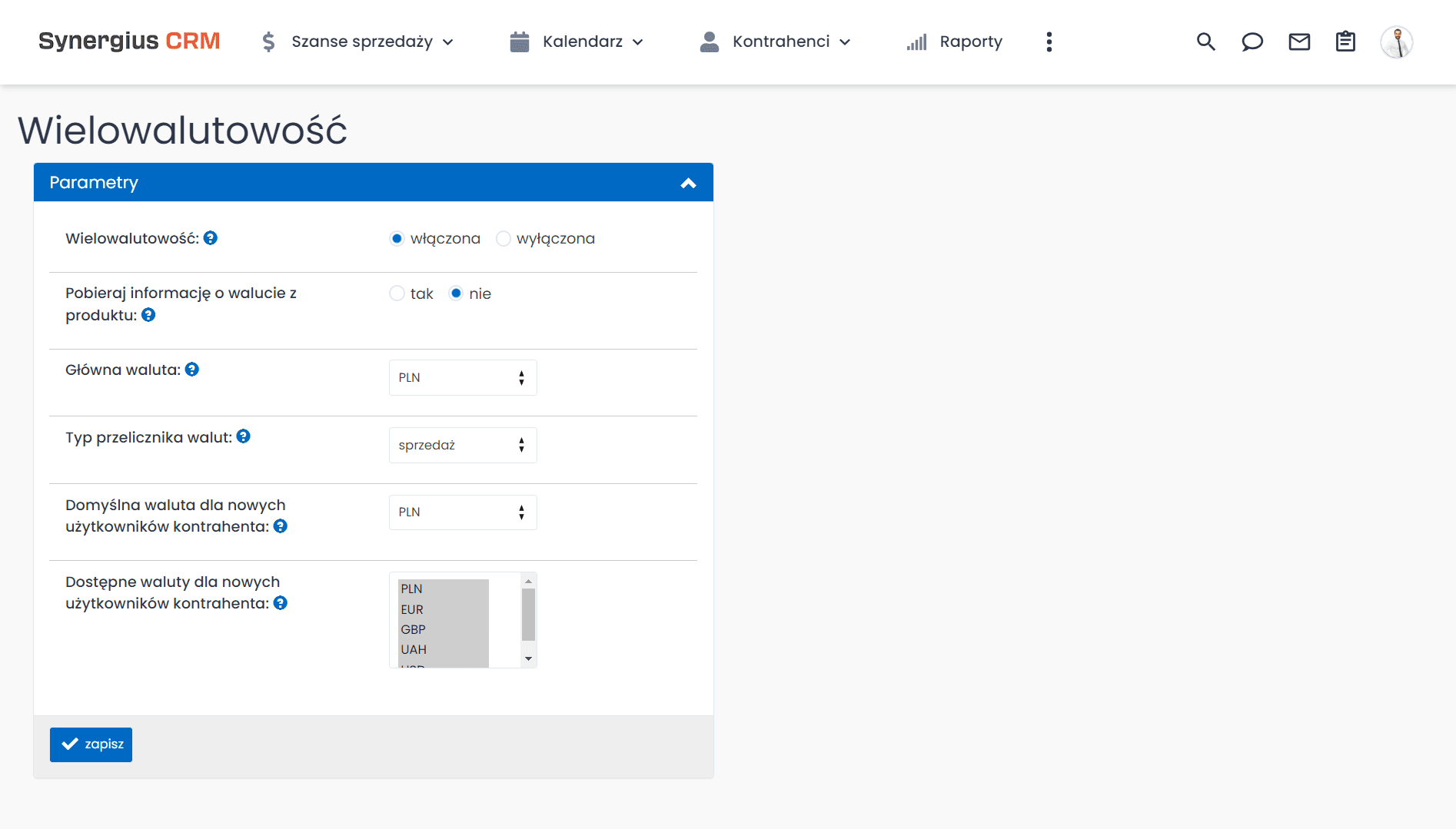Open the search magnifier icon
The image size is (1456, 829).
pos(1205,41)
